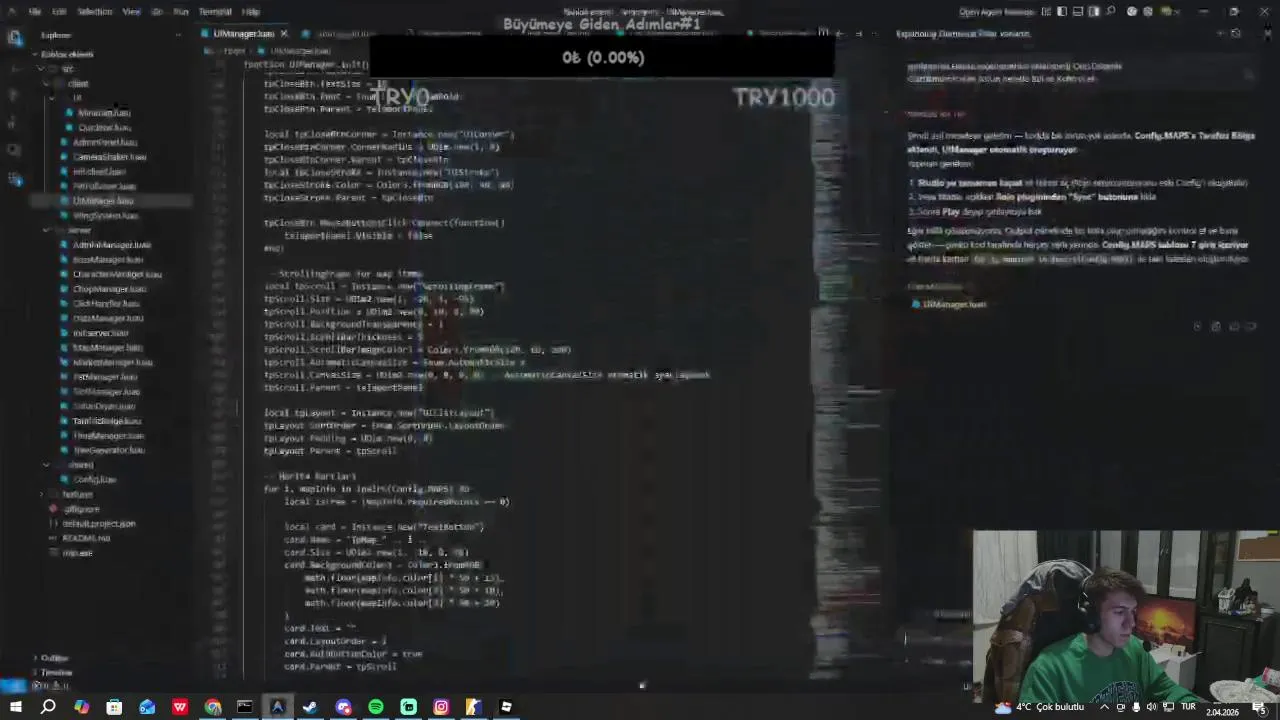Open the Run menu
The image size is (1280, 720).
click(x=181, y=12)
